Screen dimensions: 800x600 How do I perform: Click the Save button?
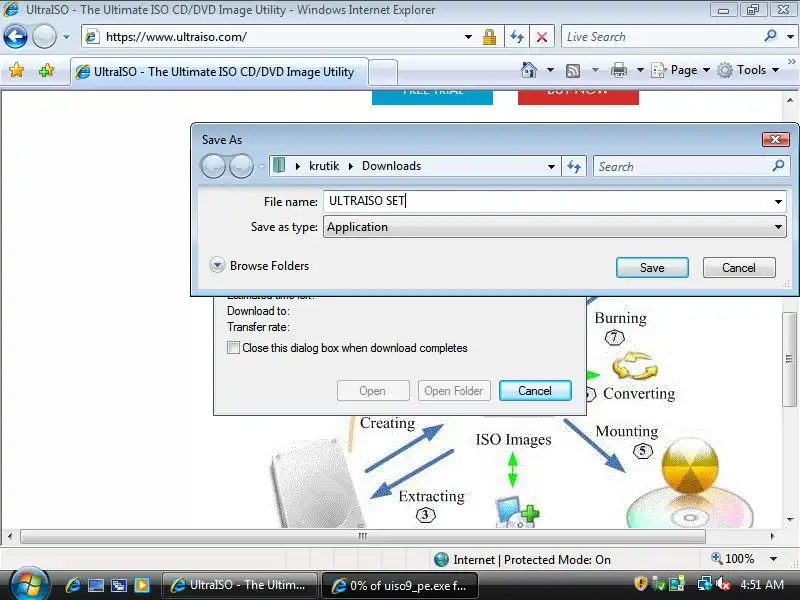click(x=652, y=267)
